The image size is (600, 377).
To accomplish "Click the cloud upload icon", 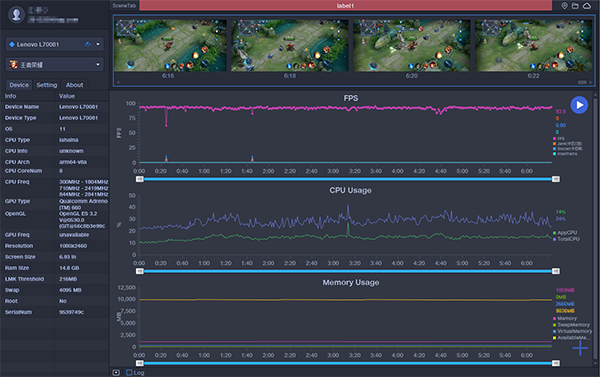I will (x=587, y=6).
